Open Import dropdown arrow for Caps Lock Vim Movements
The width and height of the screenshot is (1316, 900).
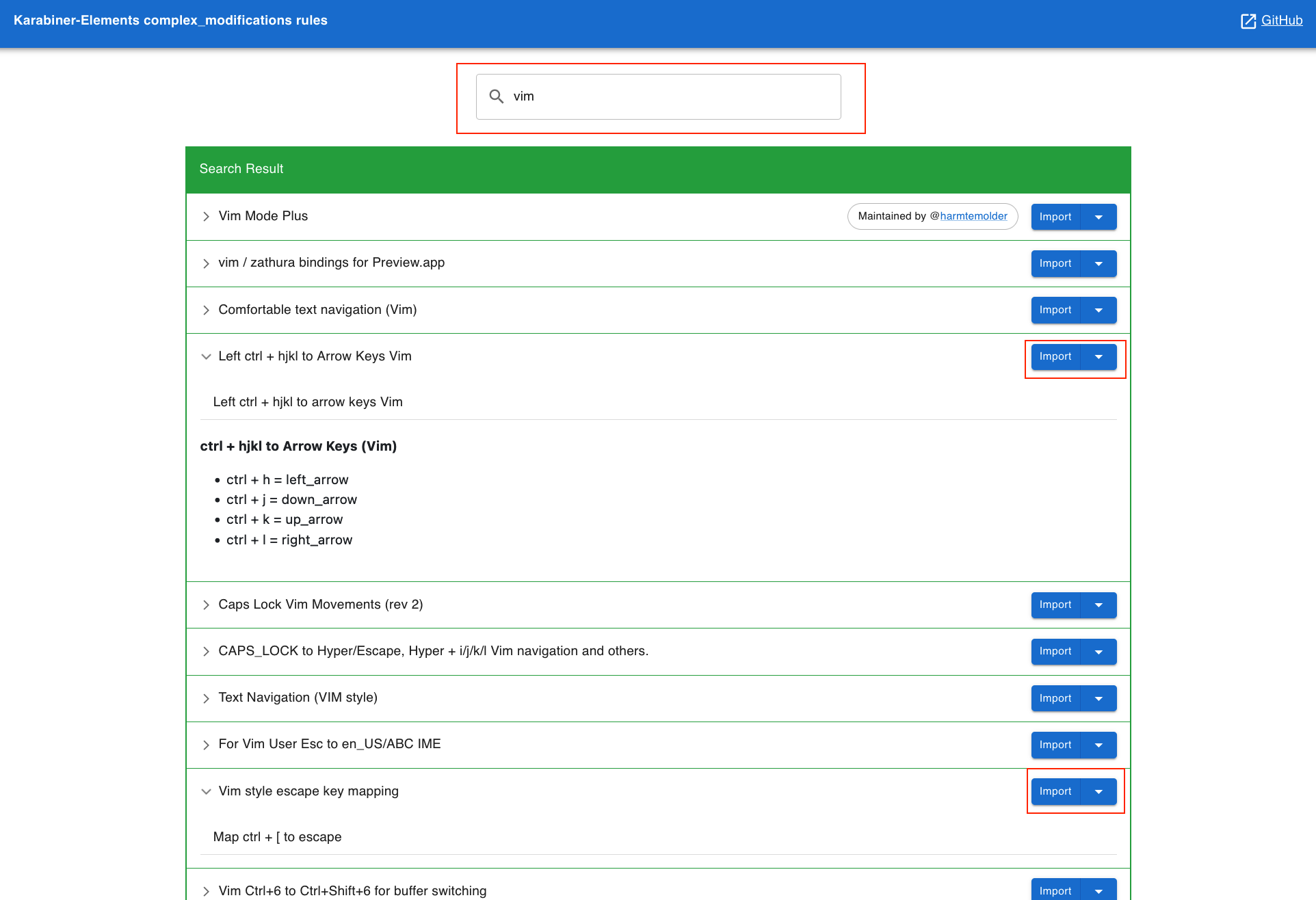(x=1098, y=605)
